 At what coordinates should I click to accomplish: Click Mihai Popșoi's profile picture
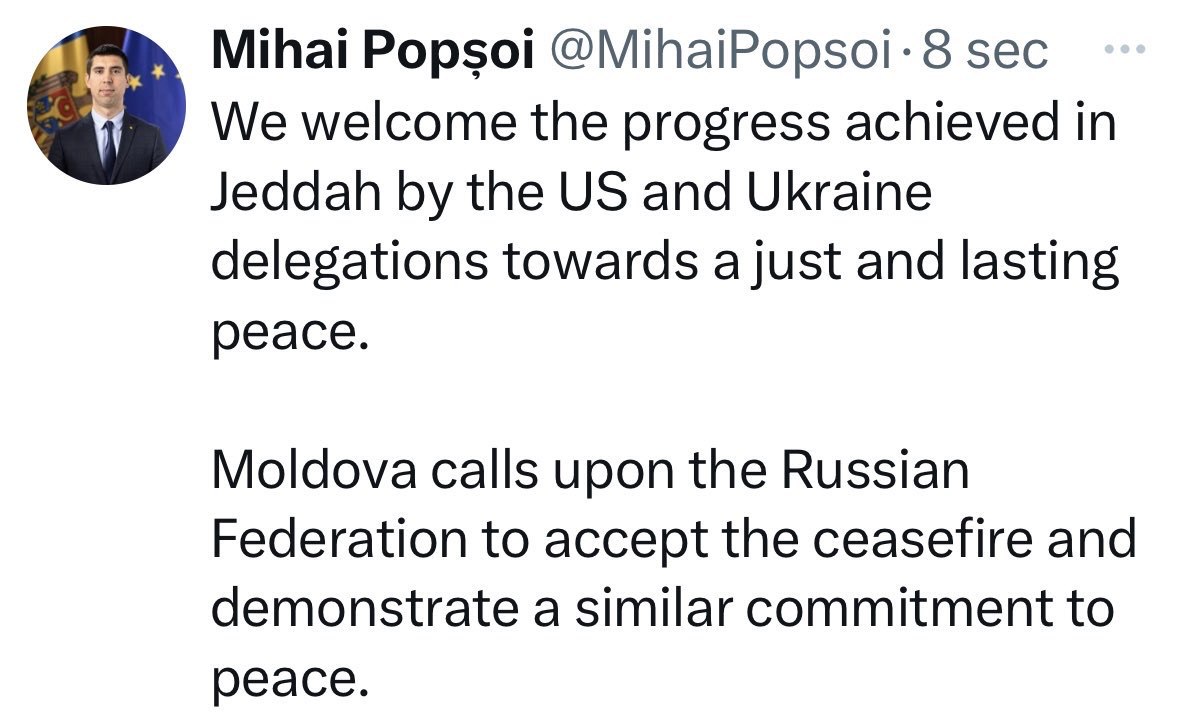[x=106, y=106]
